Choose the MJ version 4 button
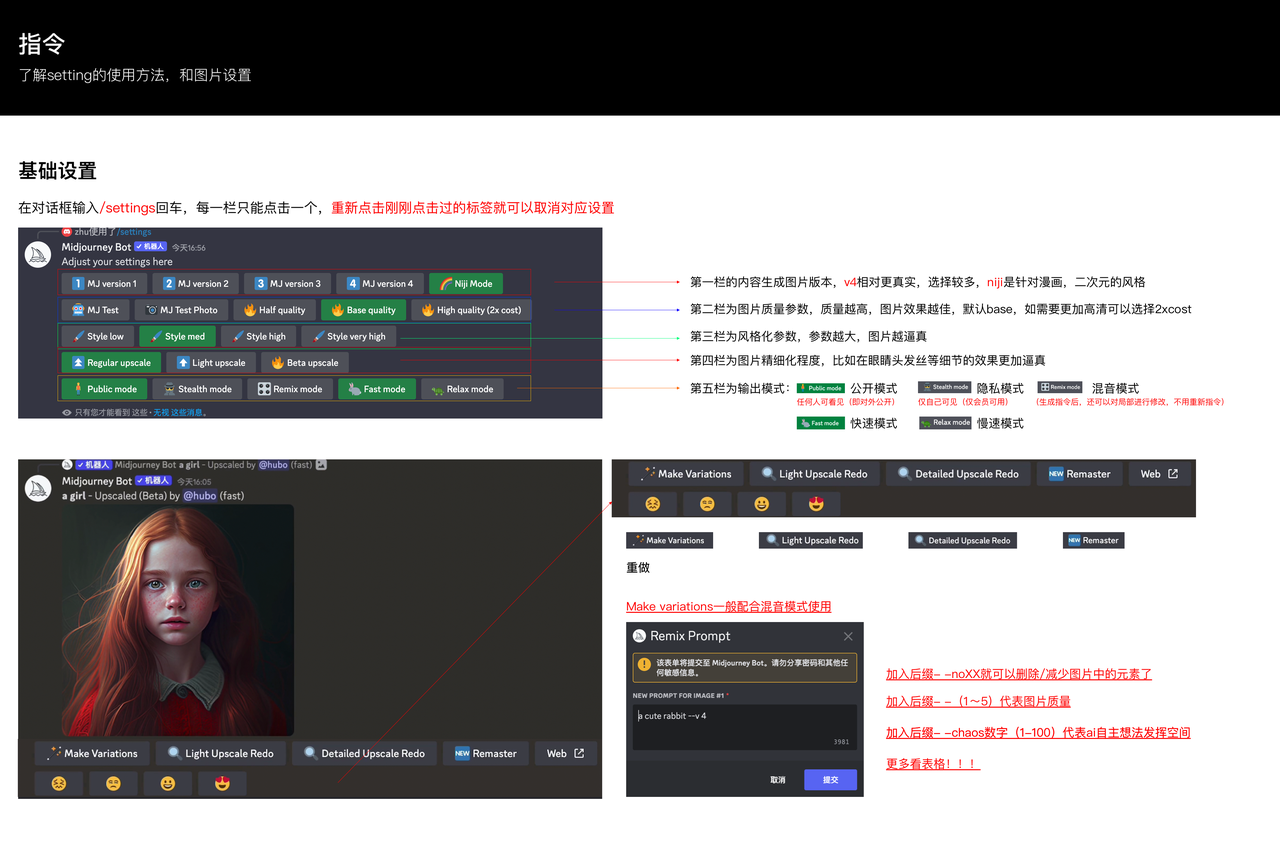Screen dimensions: 1280x843 point(380,283)
